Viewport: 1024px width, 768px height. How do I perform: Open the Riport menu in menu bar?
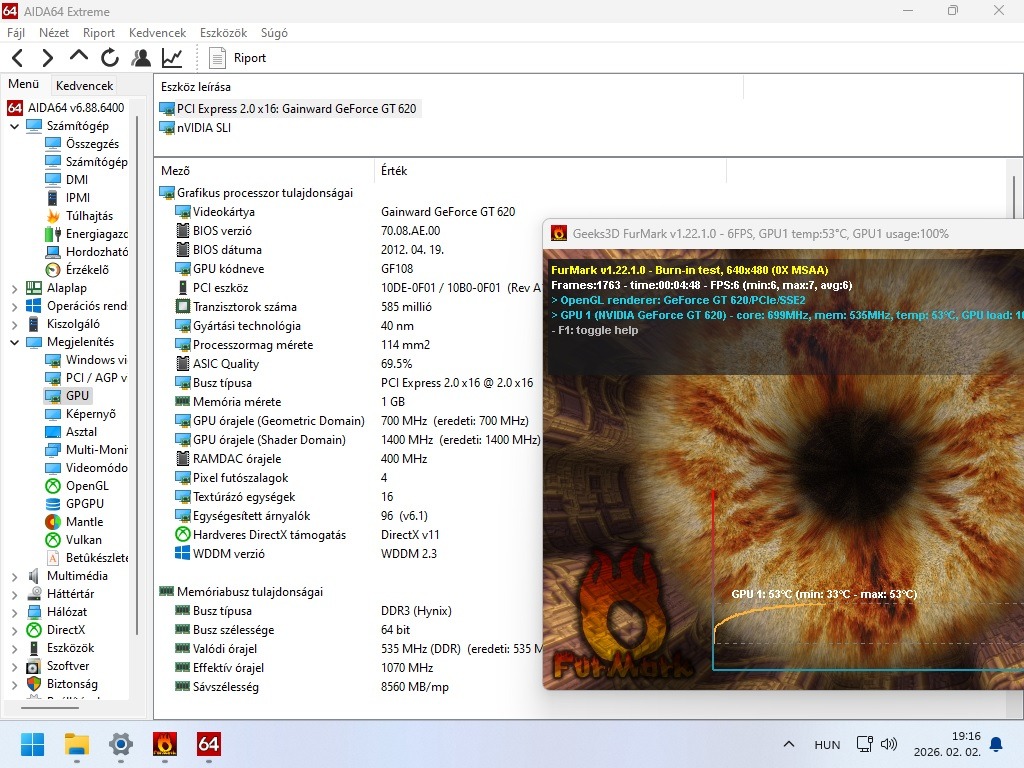(99, 33)
